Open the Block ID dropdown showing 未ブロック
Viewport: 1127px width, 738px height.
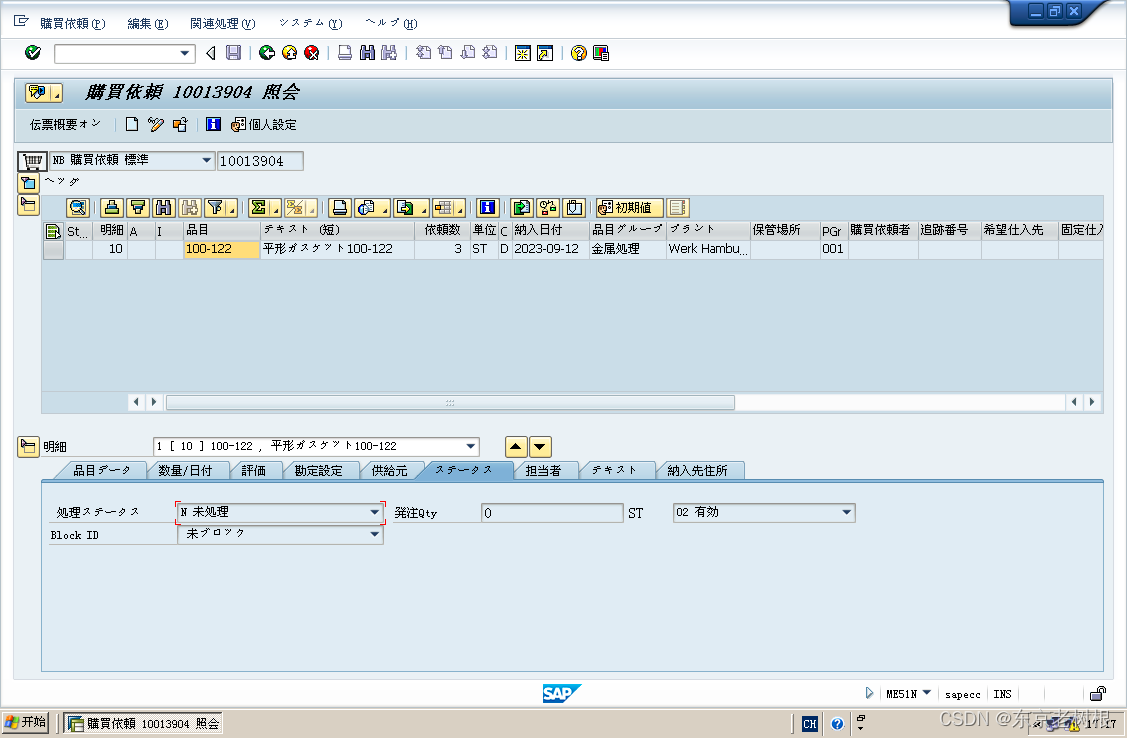coord(375,534)
